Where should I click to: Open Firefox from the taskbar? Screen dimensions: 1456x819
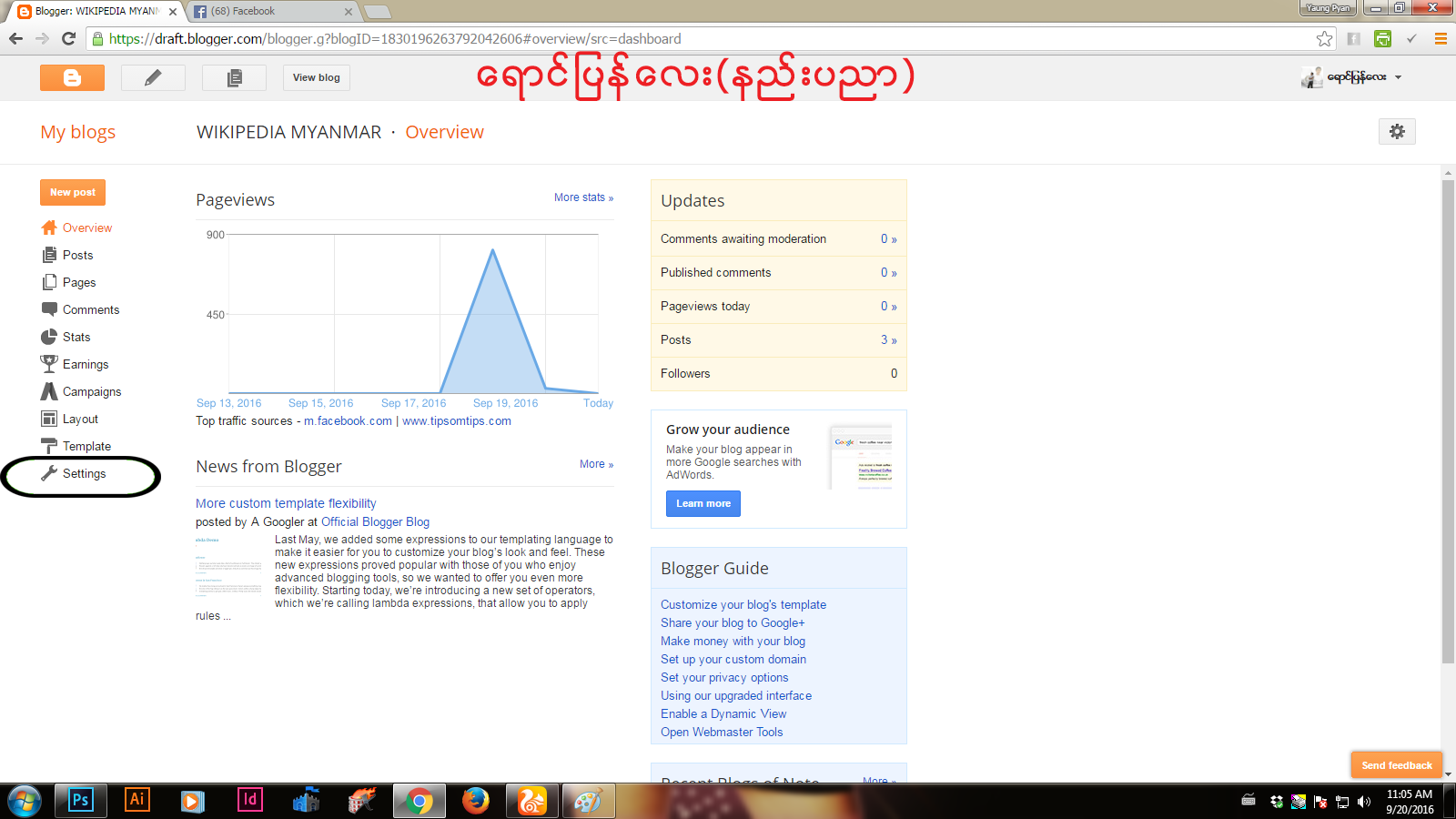tap(475, 801)
